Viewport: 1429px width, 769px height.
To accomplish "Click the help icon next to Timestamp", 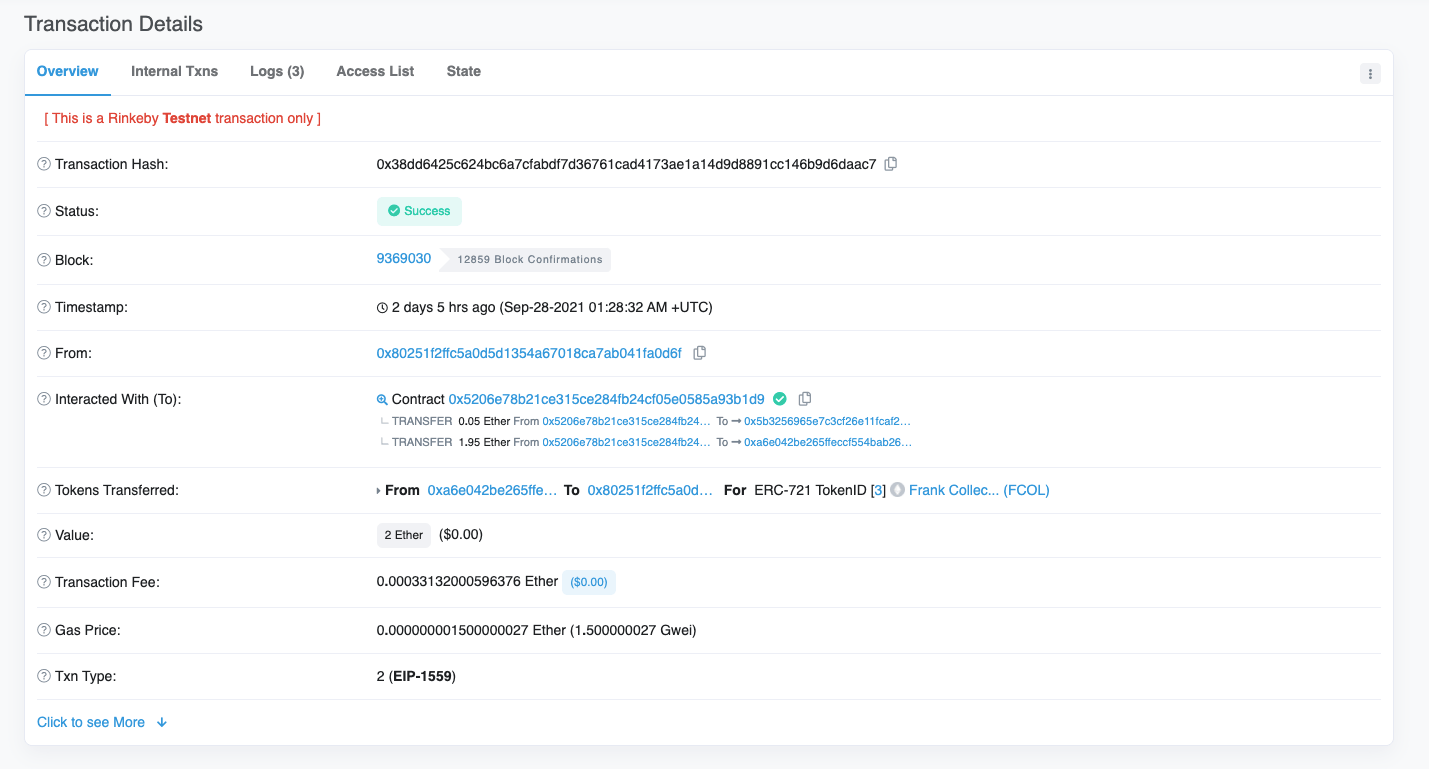I will point(44,307).
